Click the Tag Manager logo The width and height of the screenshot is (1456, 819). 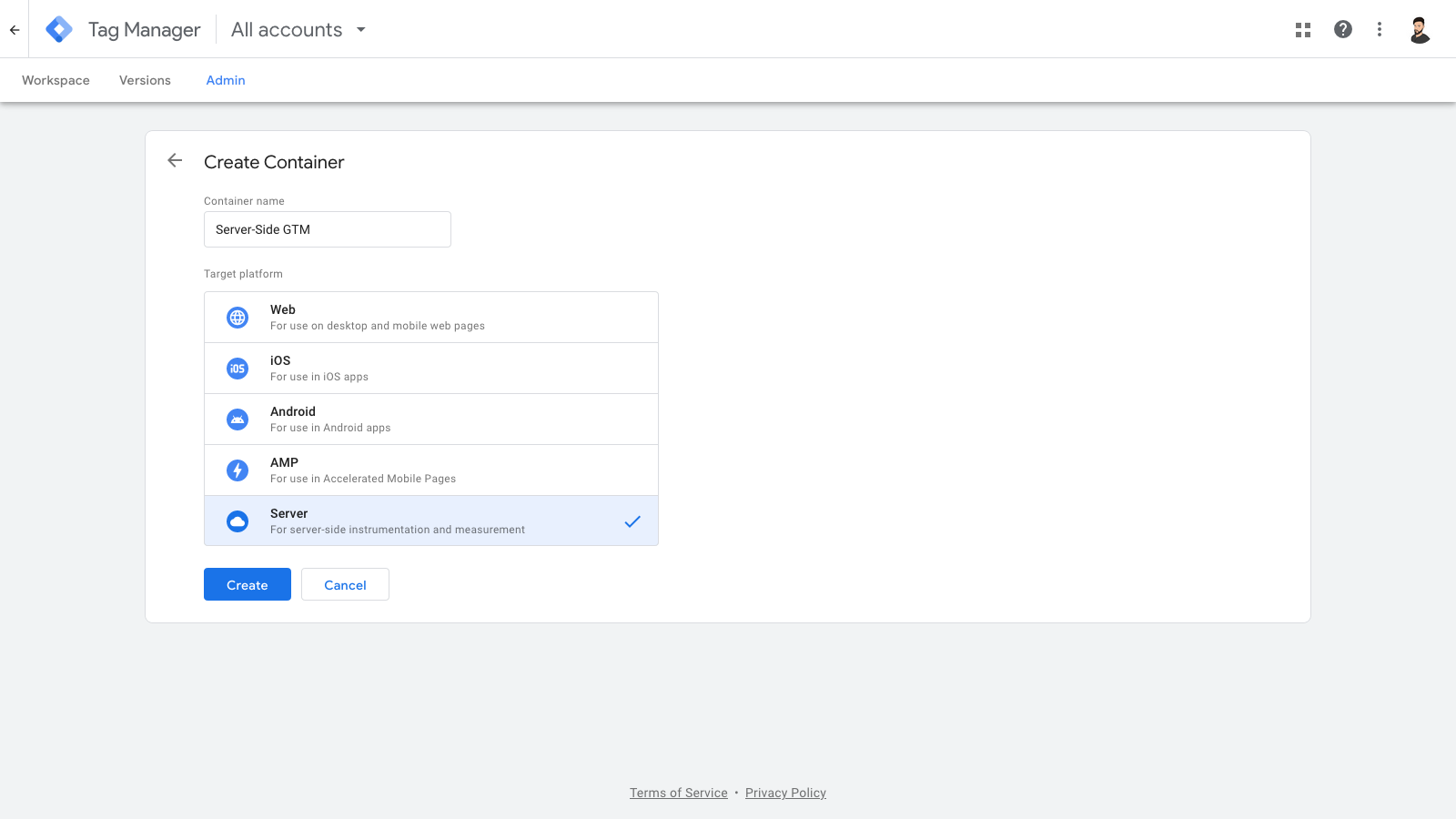(59, 29)
